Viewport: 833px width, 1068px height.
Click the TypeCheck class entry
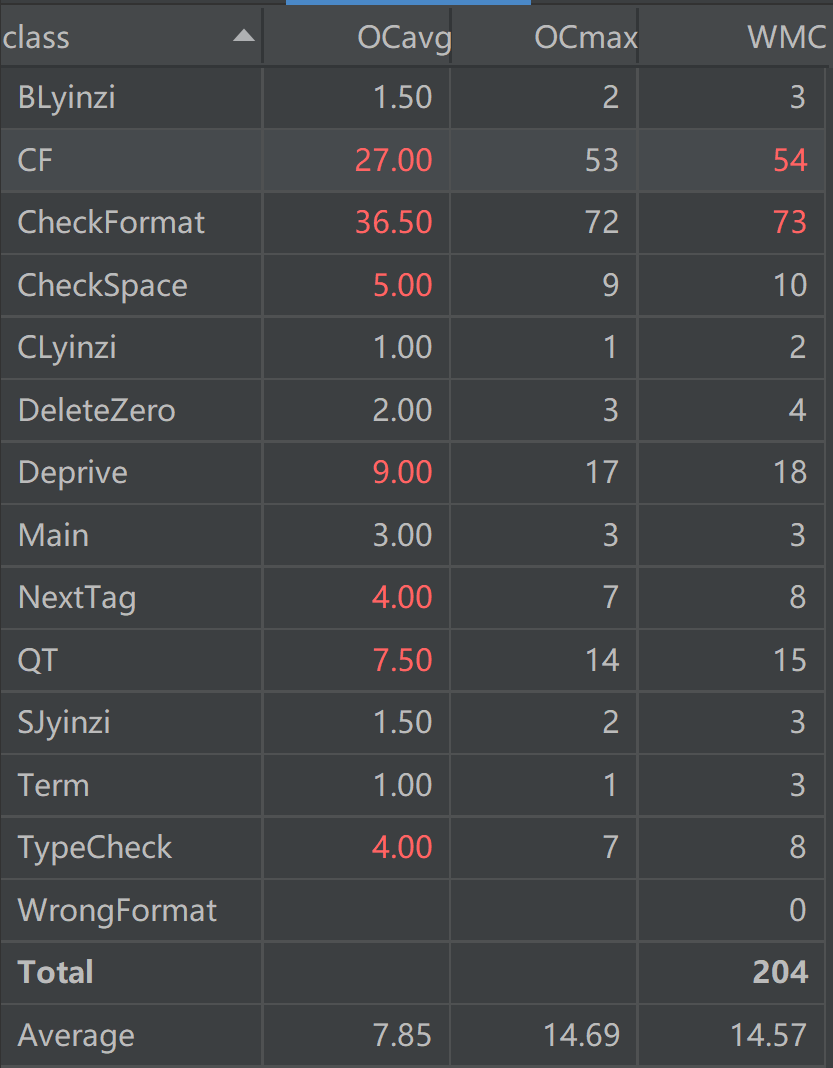point(94,847)
